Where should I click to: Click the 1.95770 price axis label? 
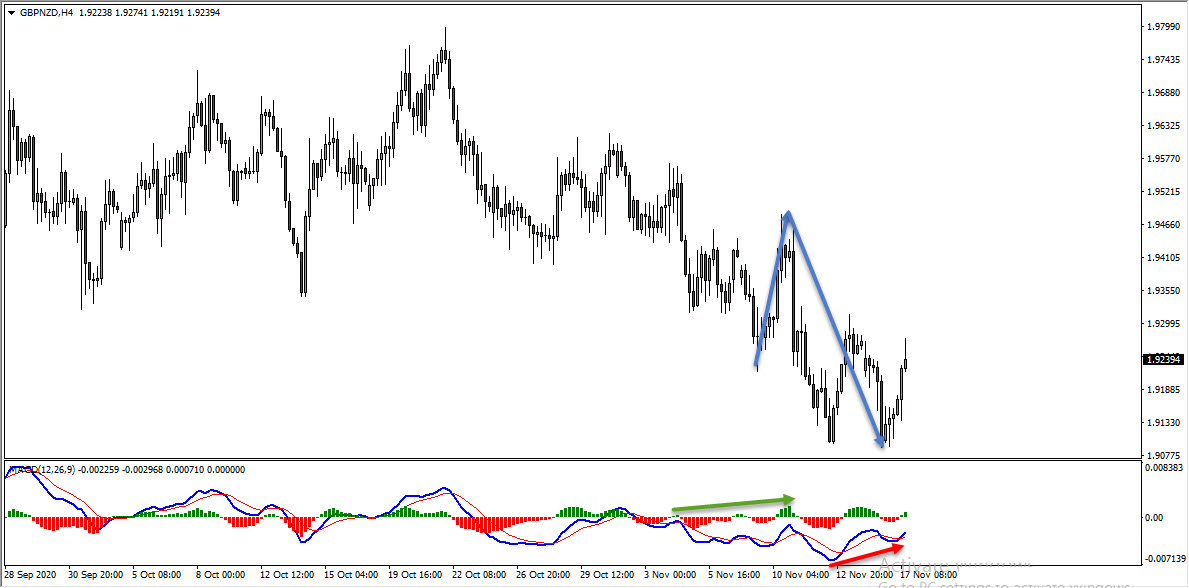(x=1162, y=159)
